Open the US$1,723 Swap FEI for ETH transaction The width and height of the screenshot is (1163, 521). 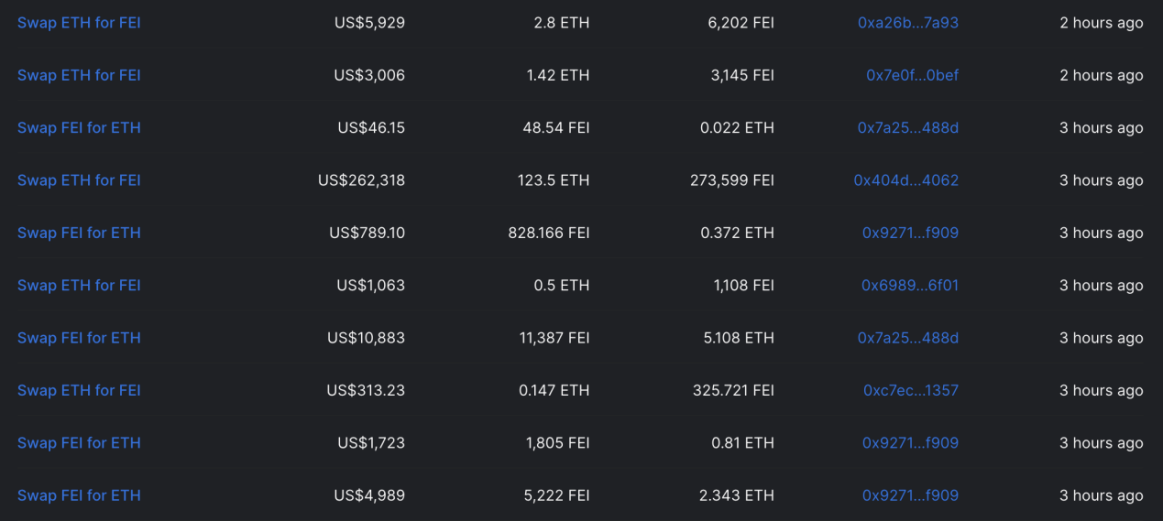(x=79, y=443)
